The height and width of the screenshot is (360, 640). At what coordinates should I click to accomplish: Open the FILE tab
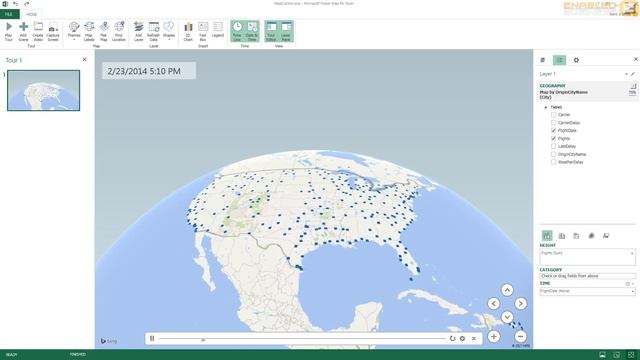[x=9, y=14]
